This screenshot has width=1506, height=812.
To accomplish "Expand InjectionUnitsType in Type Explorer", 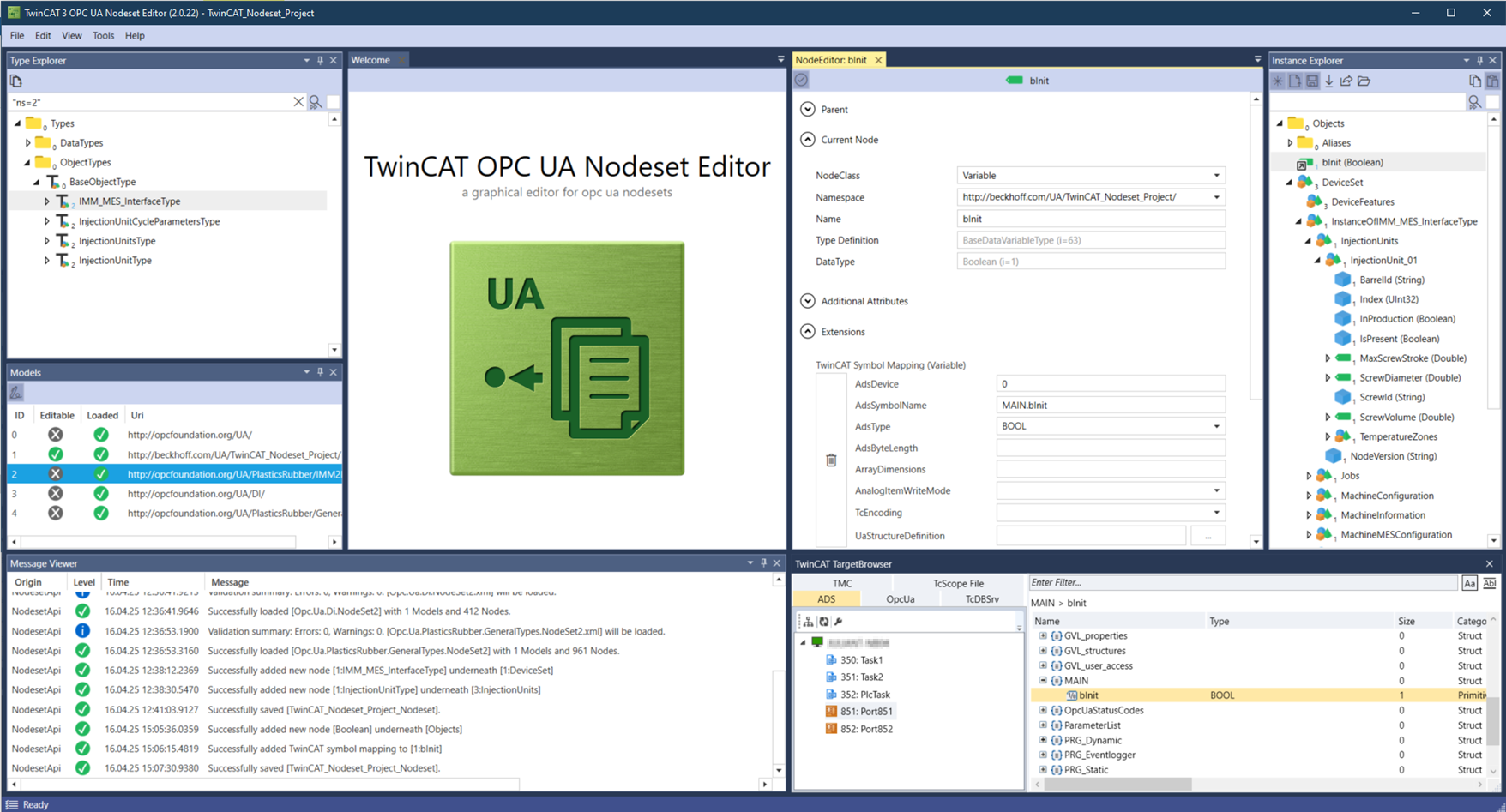I will (47, 241).
